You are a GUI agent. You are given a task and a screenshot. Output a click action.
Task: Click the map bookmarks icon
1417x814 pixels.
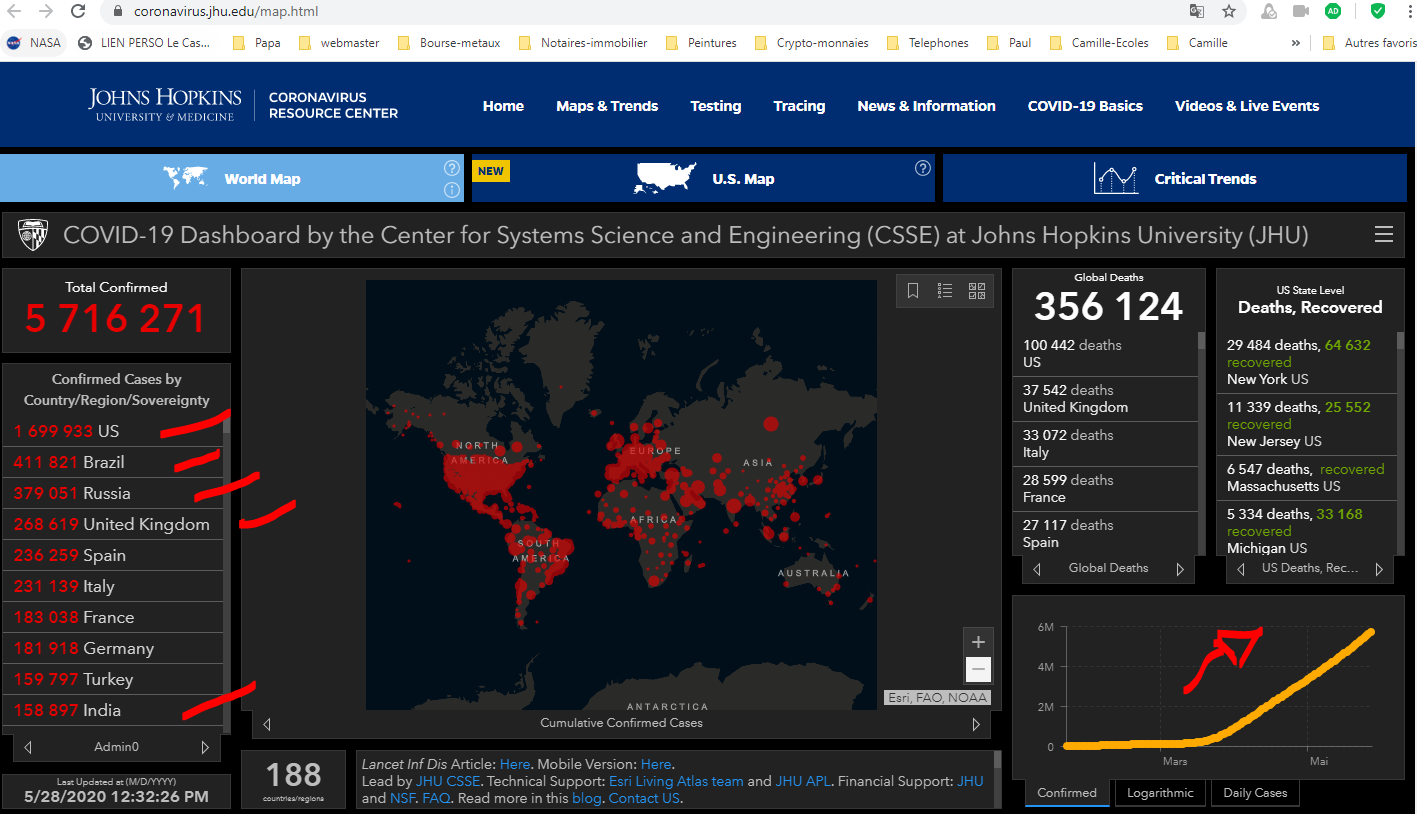913,290
